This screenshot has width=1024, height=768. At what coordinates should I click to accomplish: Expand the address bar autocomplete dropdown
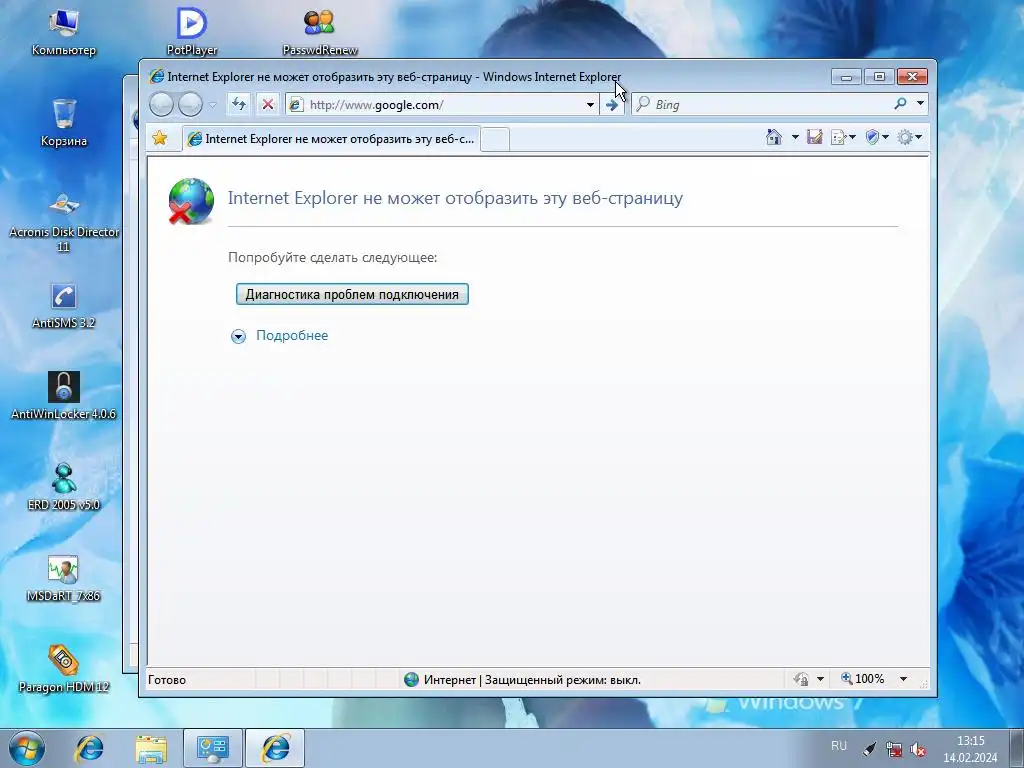tap(590, 104)
